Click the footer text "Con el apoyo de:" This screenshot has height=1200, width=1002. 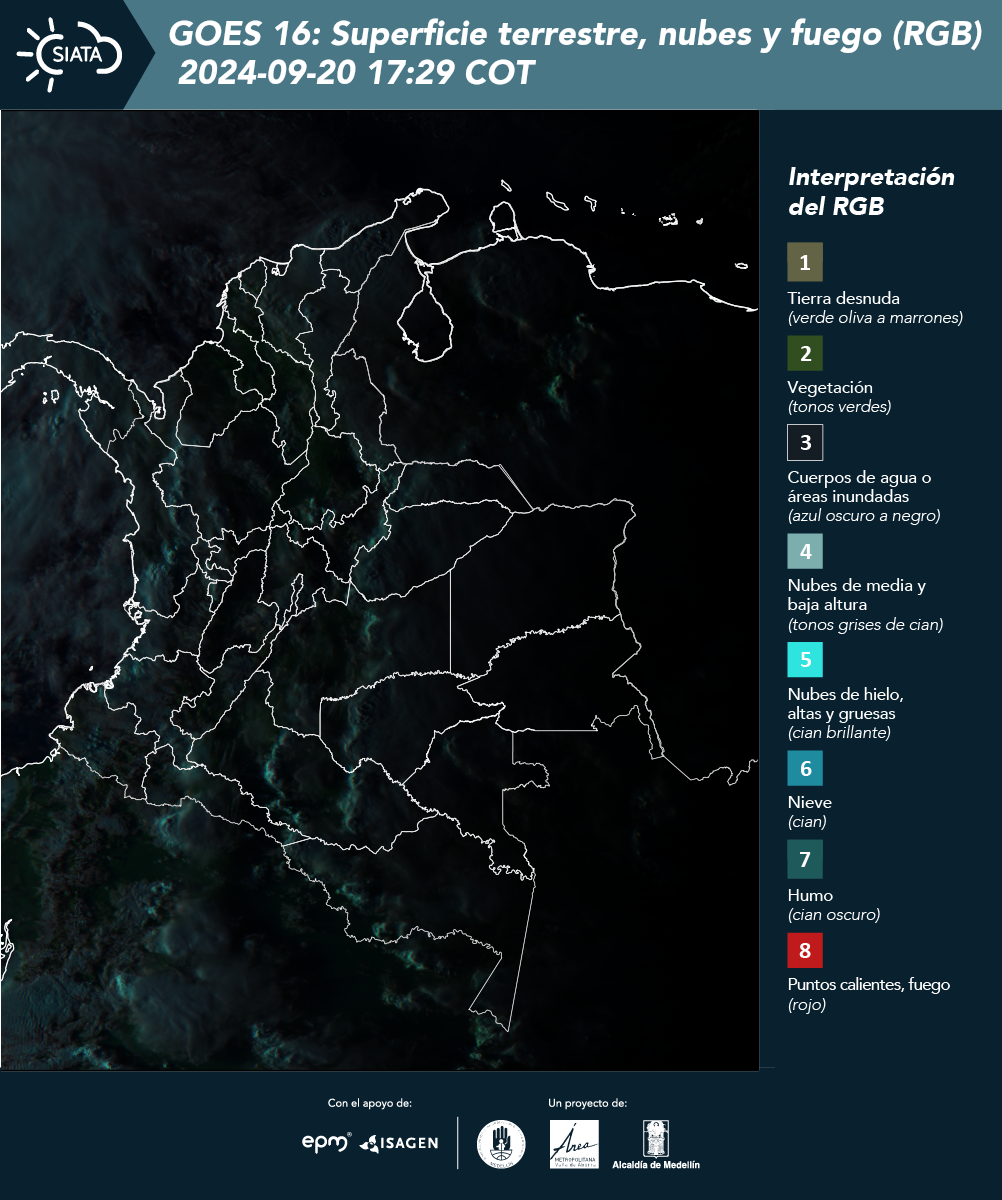370,1103
